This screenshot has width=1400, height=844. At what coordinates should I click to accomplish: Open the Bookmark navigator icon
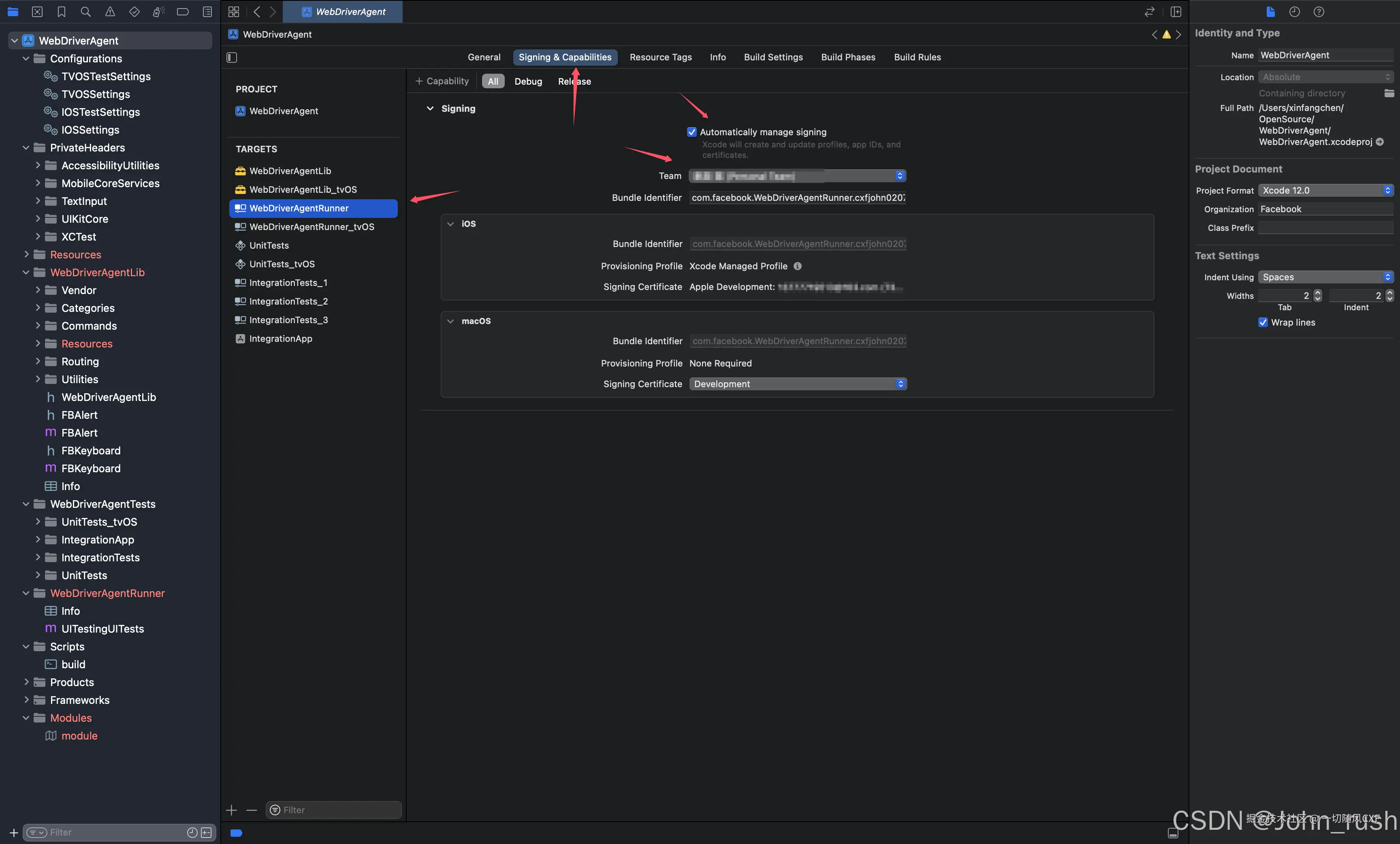61,11
